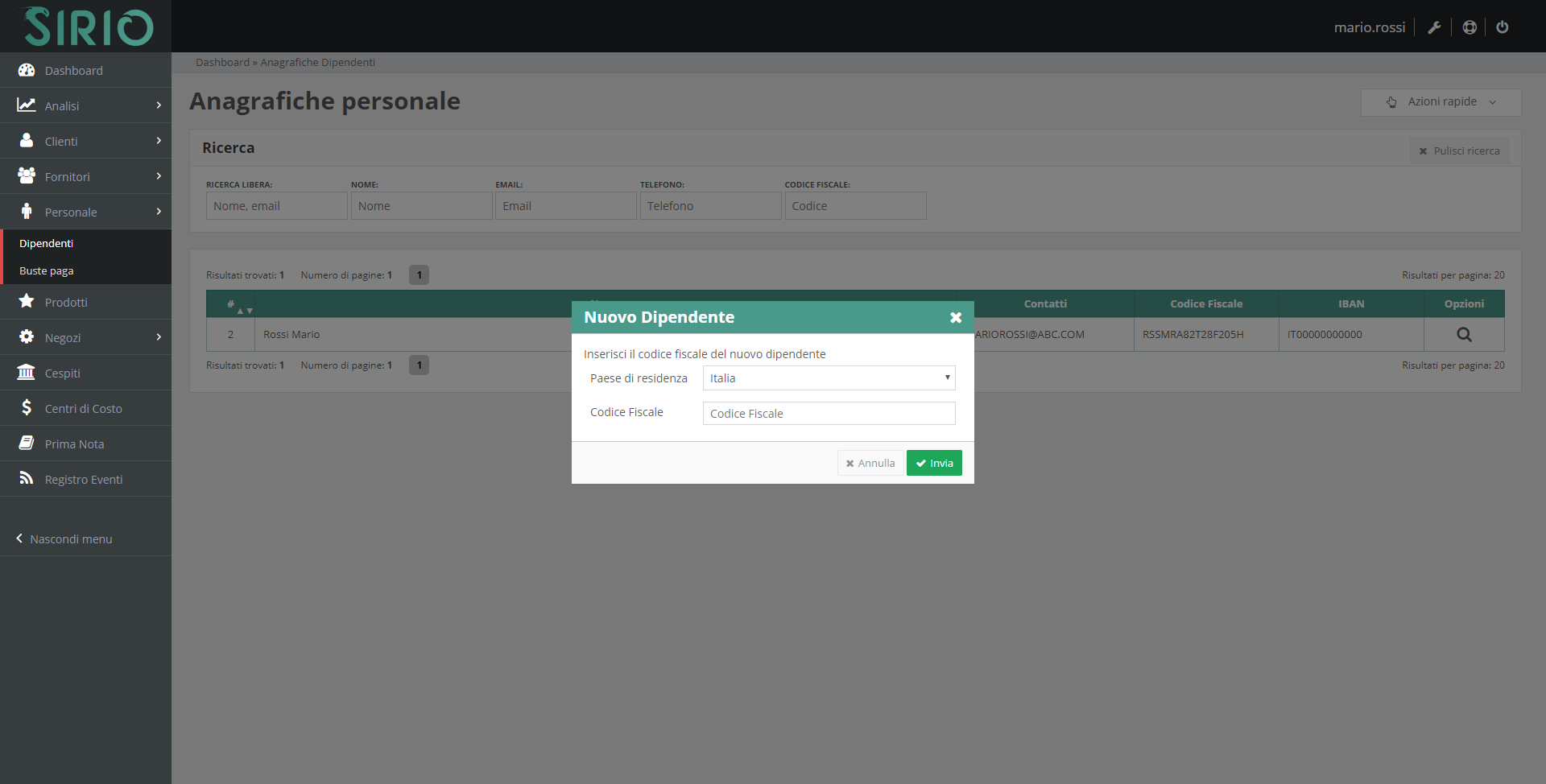Screen dimensions: 1546x784
Task: Log out with the power icon
Action: coord(1503,27)
